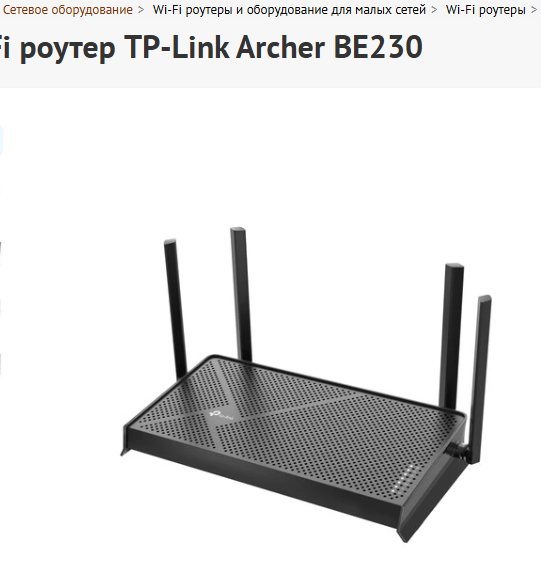Click the tp-link logo on the router
Image resolution: width=541 pixels, height=562 pixels.
tap(221, 415)
